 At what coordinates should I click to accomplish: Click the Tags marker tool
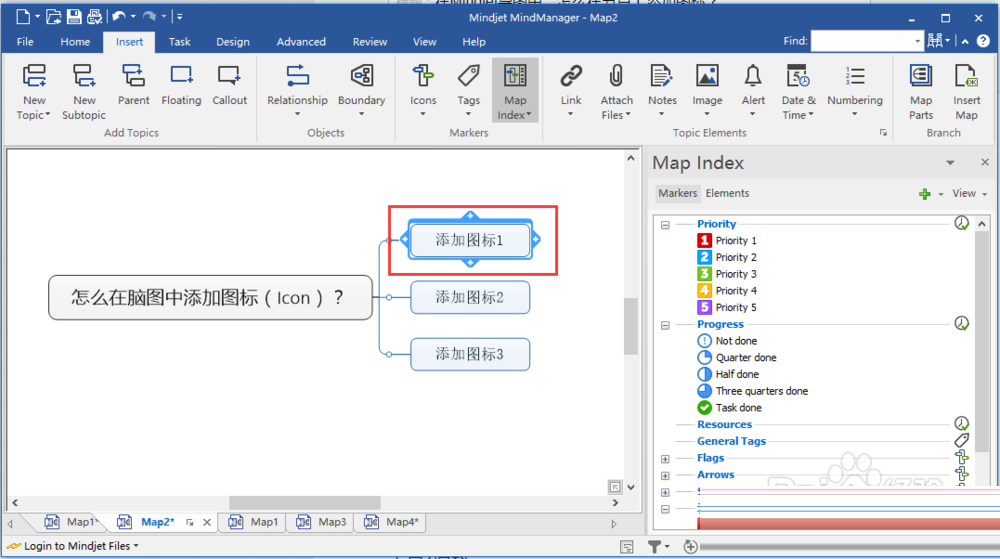coord(468,90)
